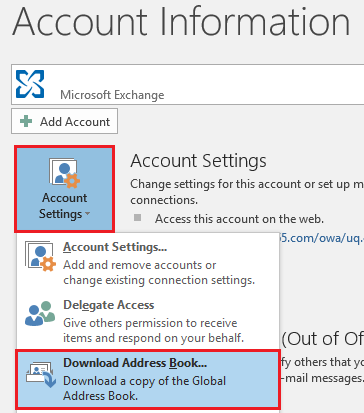Viewport: 364px width, 413px height.
Task: Click the Account Settings button icon
Action: click(x=65, y=172)
